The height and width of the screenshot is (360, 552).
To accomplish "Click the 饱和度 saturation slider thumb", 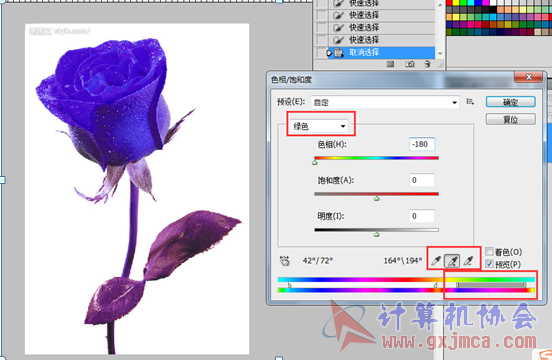I will pos(376,198).
